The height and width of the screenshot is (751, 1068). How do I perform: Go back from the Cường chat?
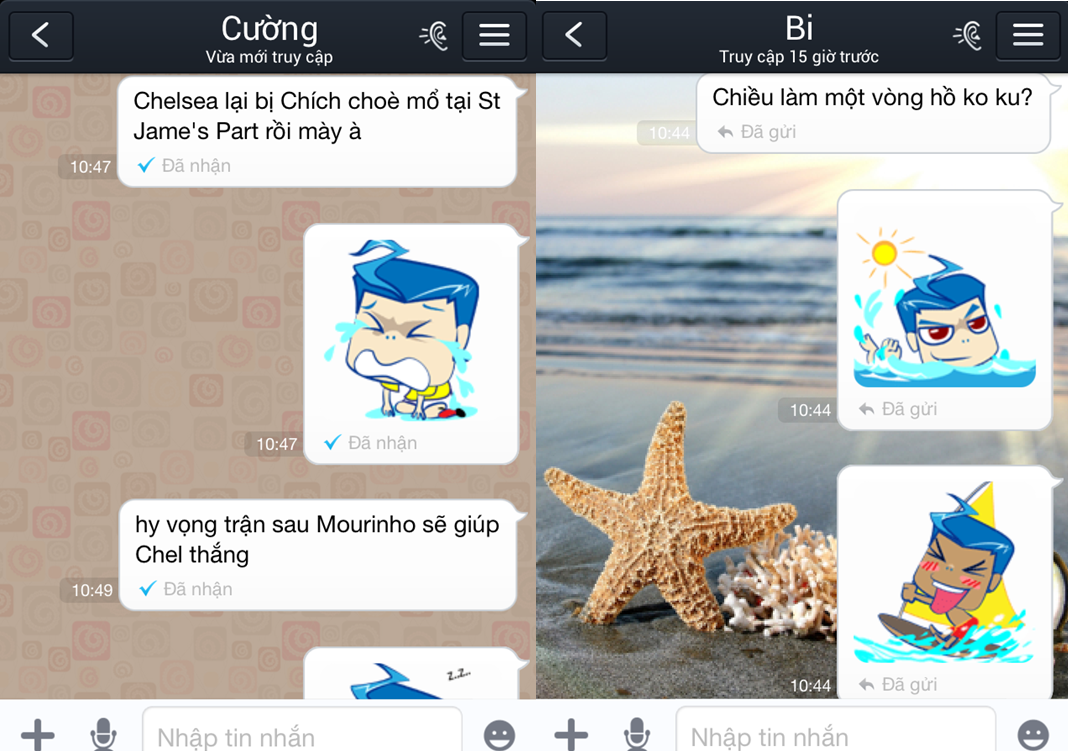[41, 35]
